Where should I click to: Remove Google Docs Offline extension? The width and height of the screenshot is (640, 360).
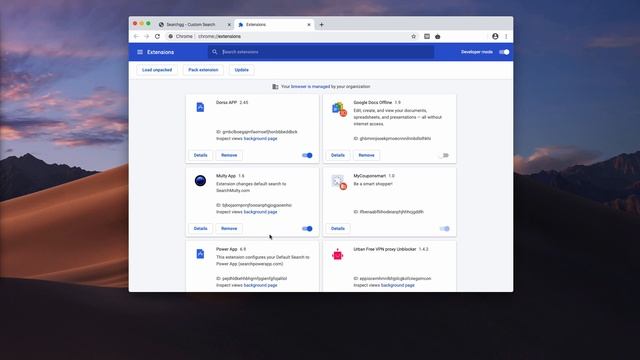[367, 155]
